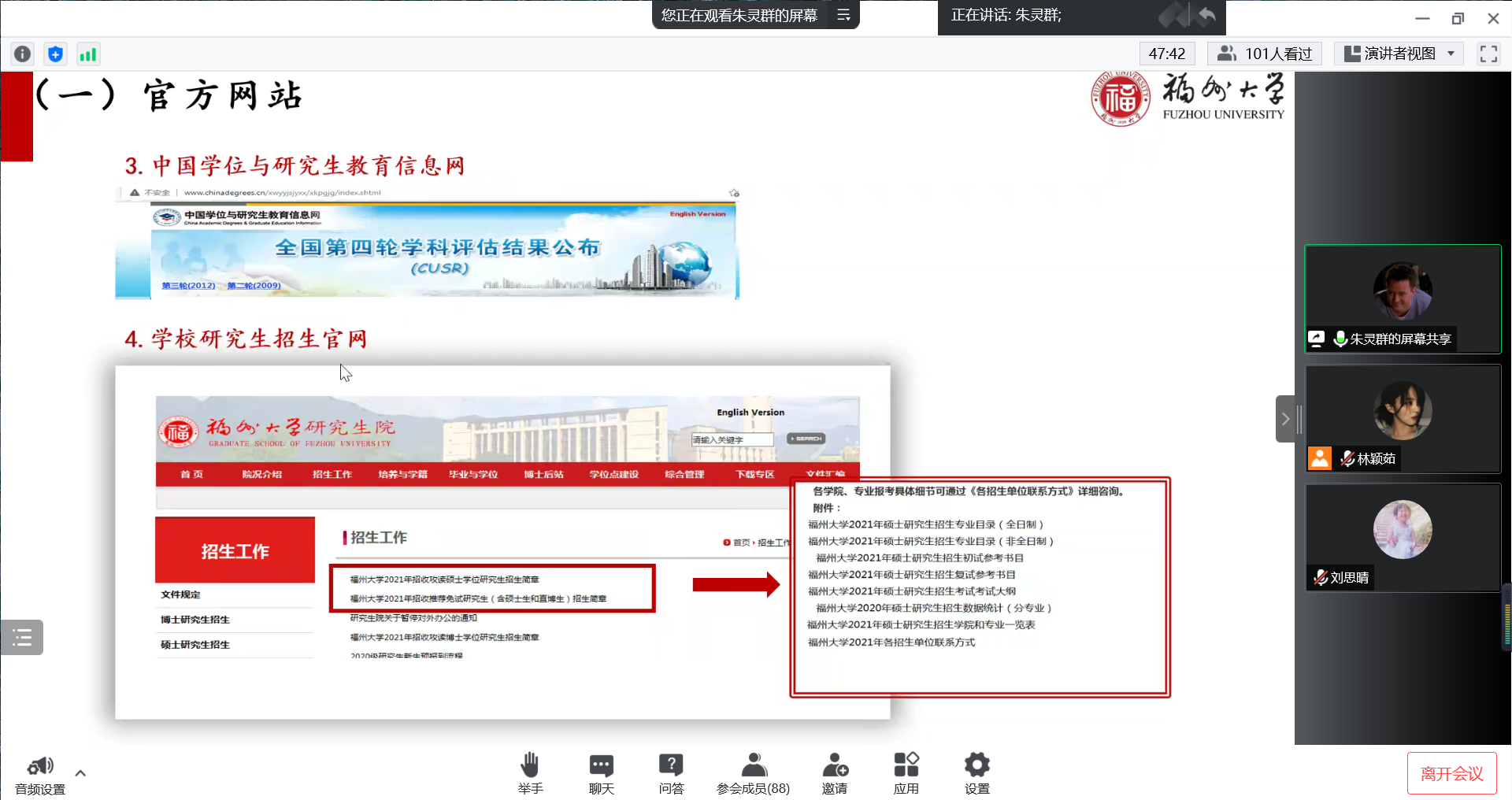Click the blue security shield icon
Image resolution: width=1512 pixels, height=800 pixels.
point(55,54)
